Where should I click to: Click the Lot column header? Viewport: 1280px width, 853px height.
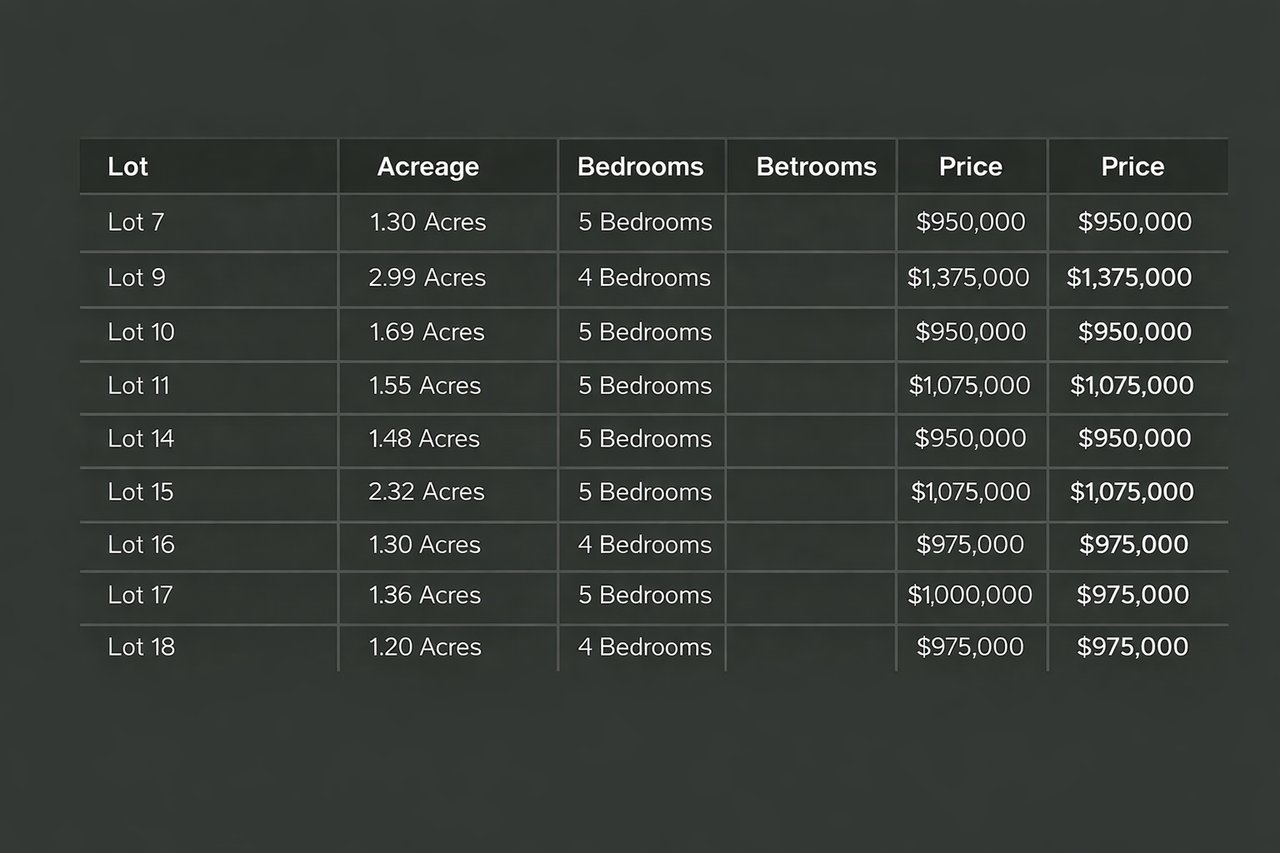[x=128, y=167]
